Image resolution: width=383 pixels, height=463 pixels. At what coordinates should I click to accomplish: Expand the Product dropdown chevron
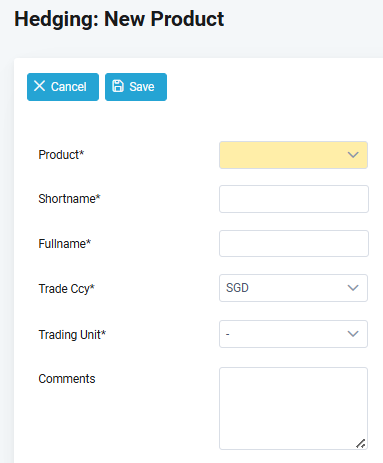click(x=353, y=155)
